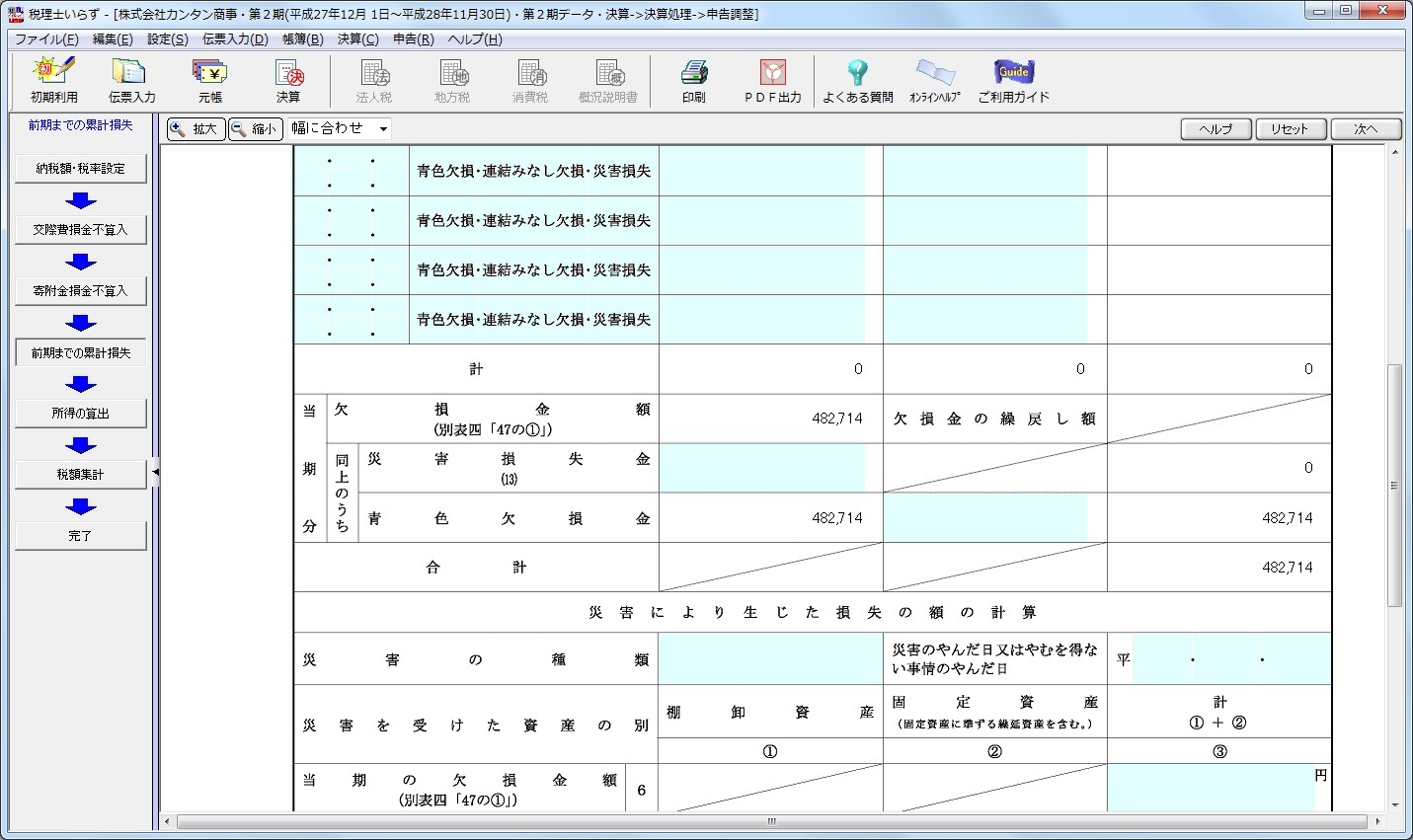Select the 所得の算出 step button
Viewport: 1413px width, 840px height.
[x=80, y=414]
